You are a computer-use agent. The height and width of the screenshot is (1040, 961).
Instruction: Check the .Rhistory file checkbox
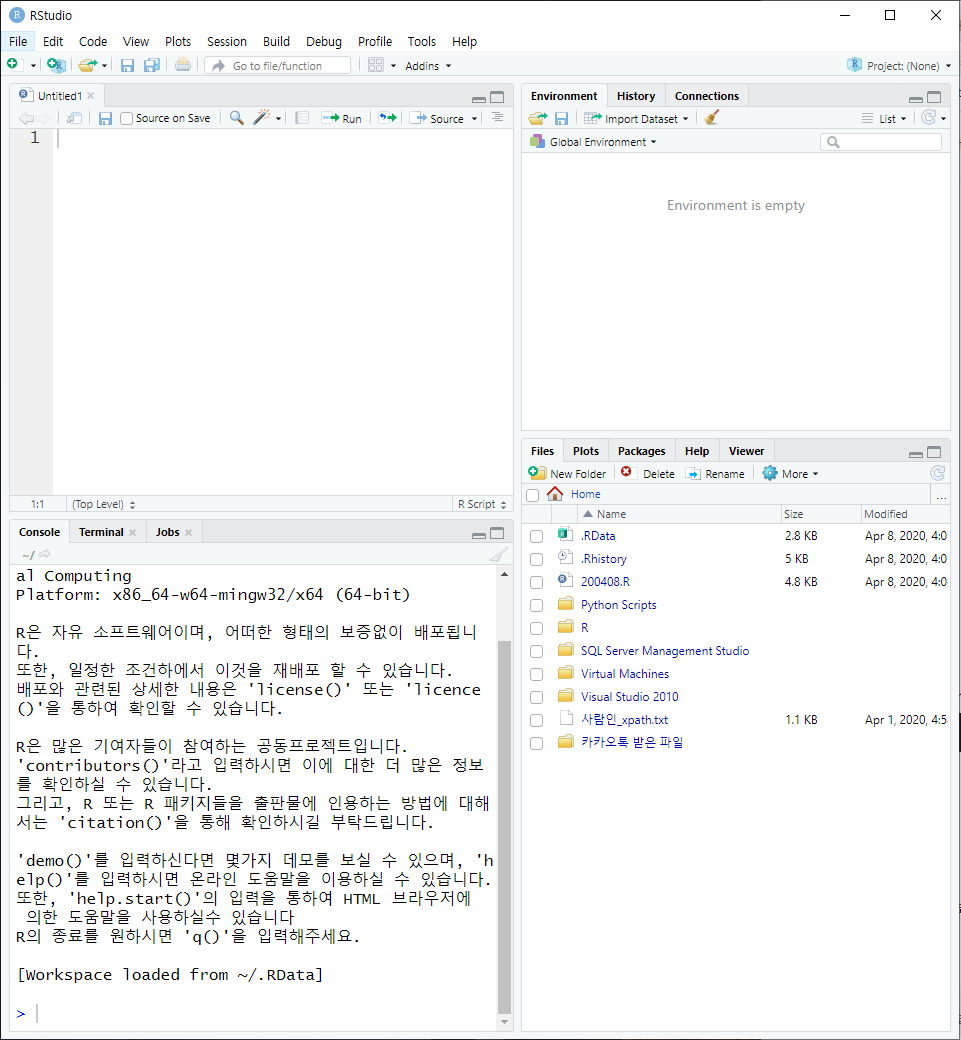[537, 559]
